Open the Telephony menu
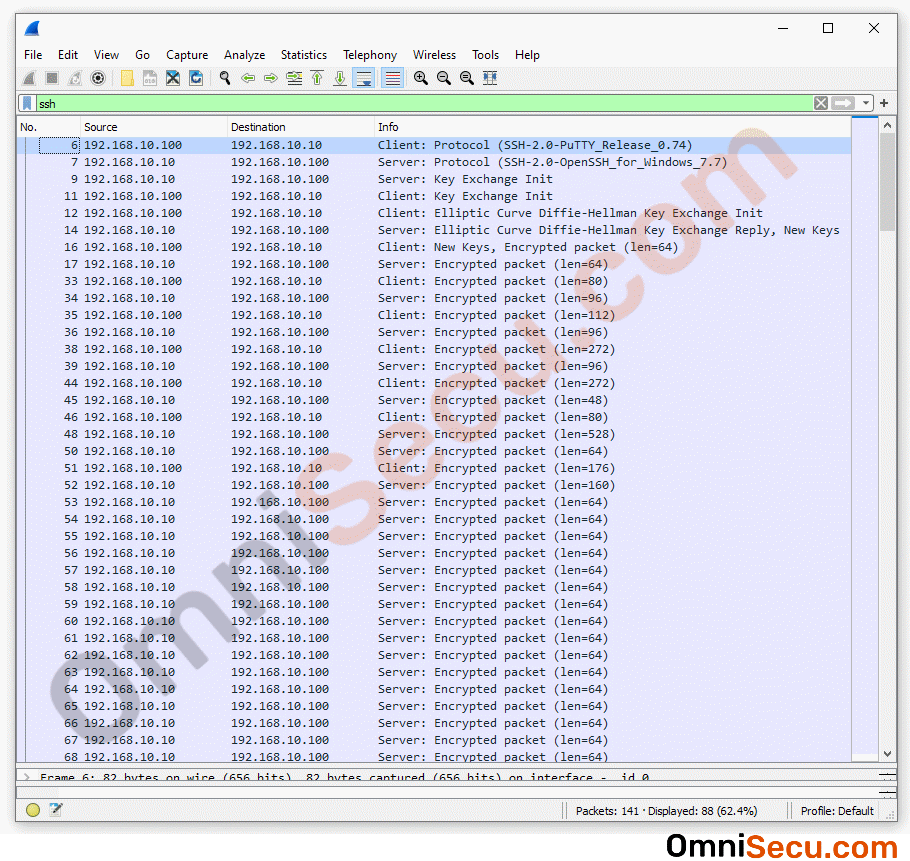The height and width of the screenshot is (861, 910). 369,55
